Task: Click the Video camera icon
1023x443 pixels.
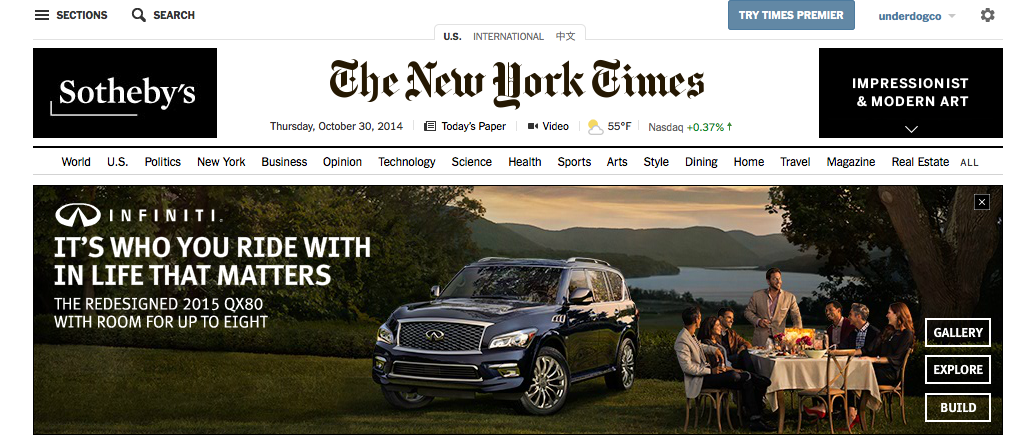Action: (x=532, y=127)
